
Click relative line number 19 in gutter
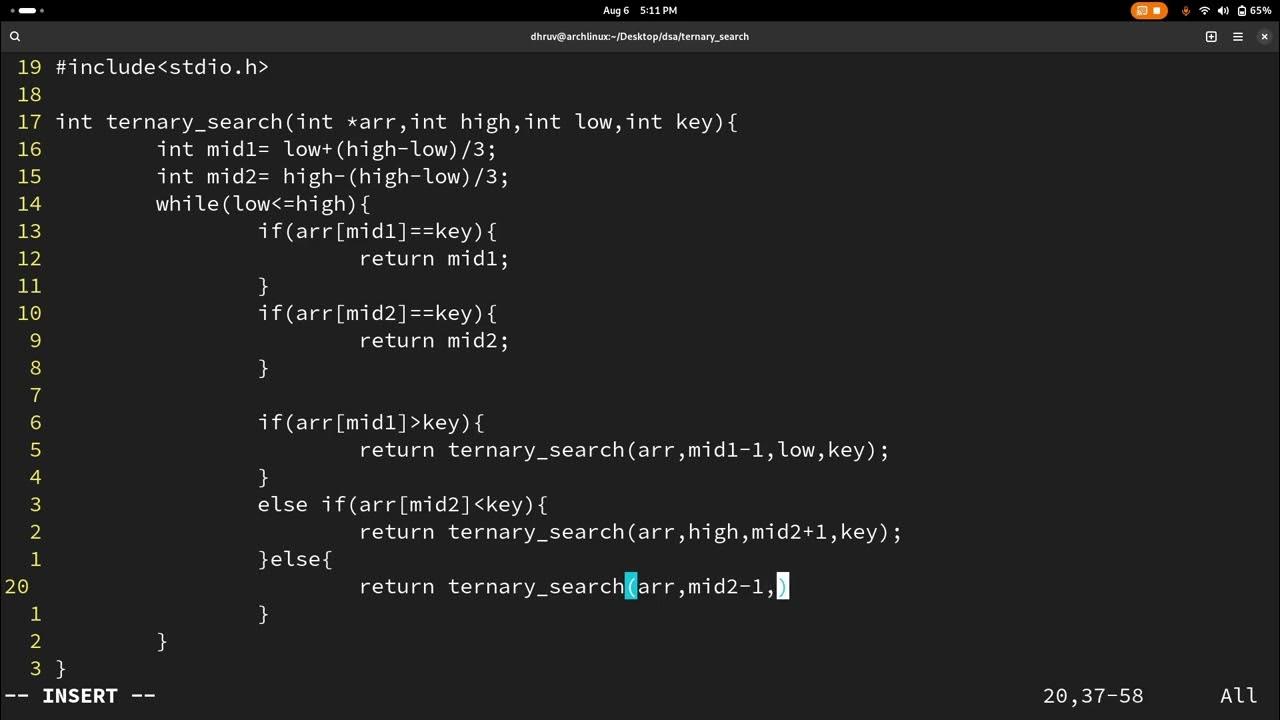pyautogui.click(x=29, y=67)
